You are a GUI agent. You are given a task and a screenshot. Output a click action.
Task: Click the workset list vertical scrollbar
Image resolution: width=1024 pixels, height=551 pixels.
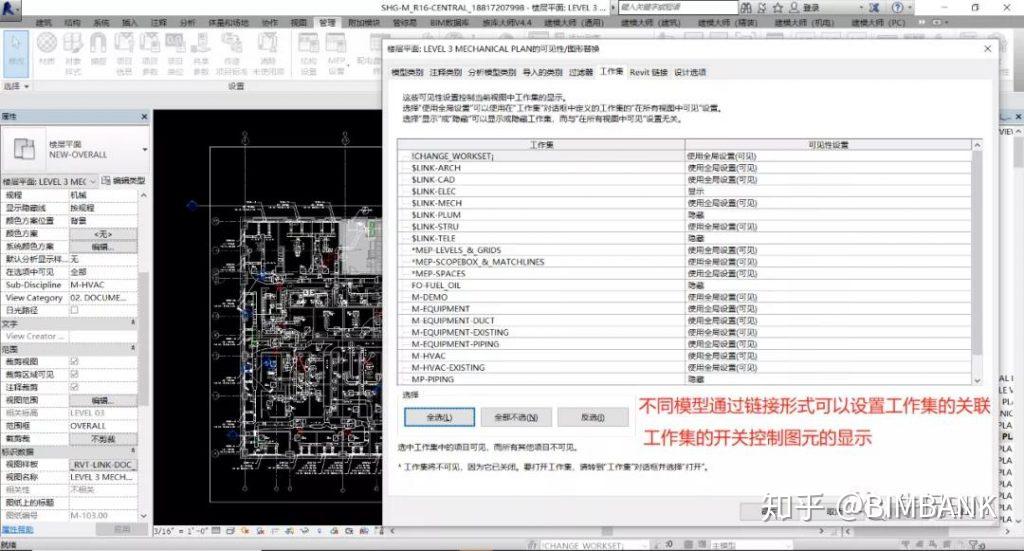(x=977, y=261)
